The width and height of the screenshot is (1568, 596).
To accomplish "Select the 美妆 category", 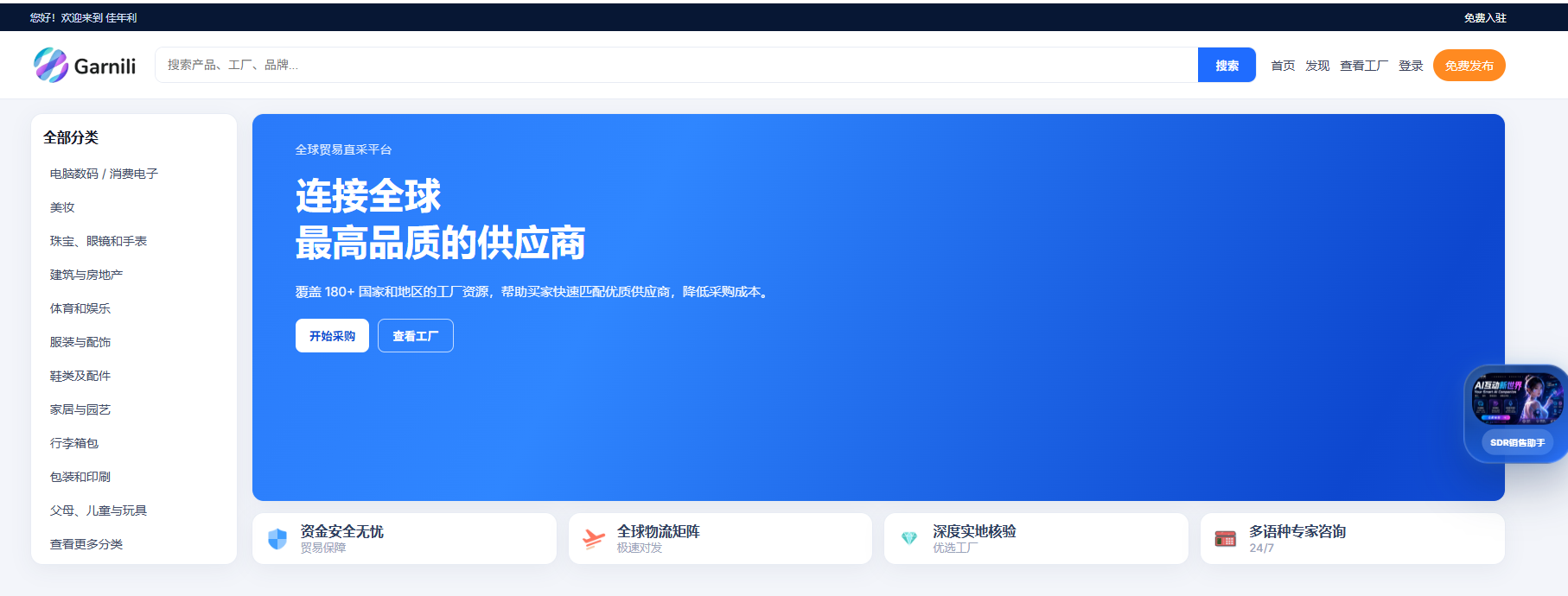I will coord(62,207).
